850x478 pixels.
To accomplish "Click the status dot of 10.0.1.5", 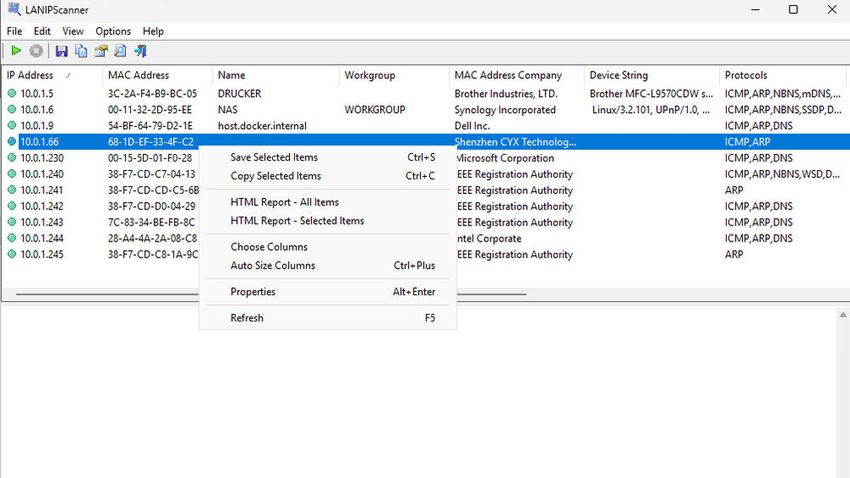I will pyautogui.click(x=11, y=93).
